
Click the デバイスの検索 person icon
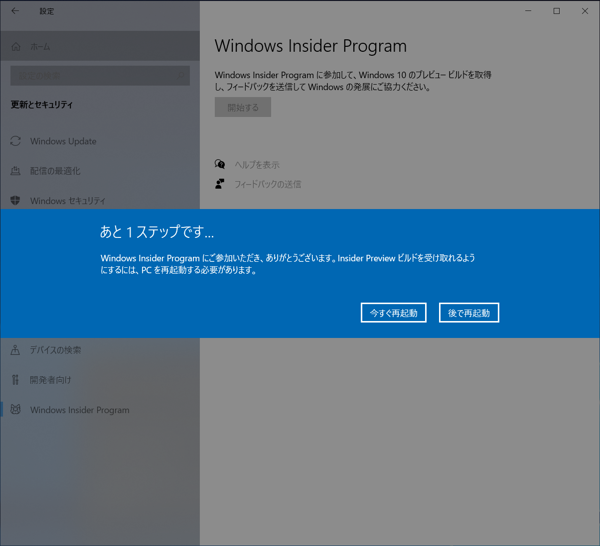tap(15, 350)
